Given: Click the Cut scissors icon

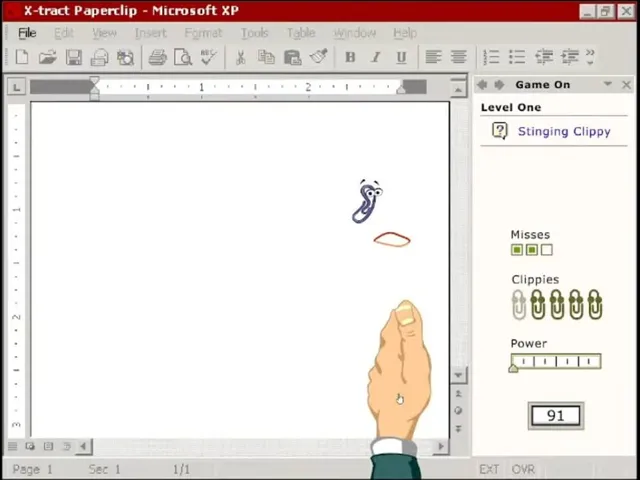Looking at the screenshot, I should coord(240,58).
